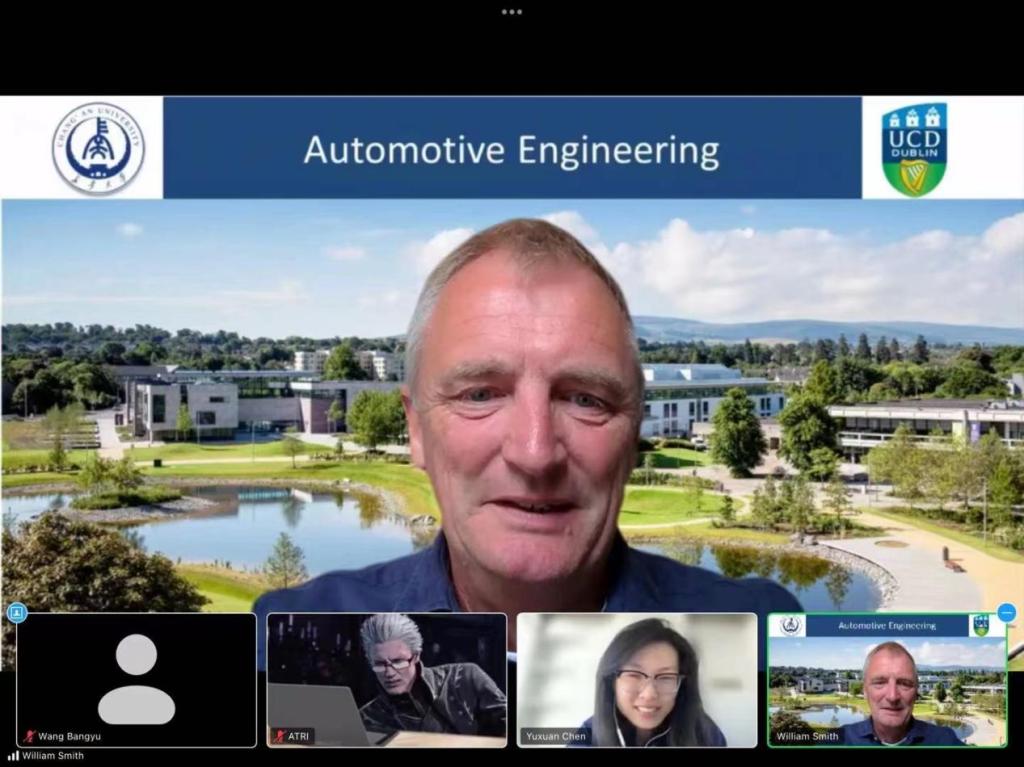Click the UCD Dublin crest logo

[914, 149]
